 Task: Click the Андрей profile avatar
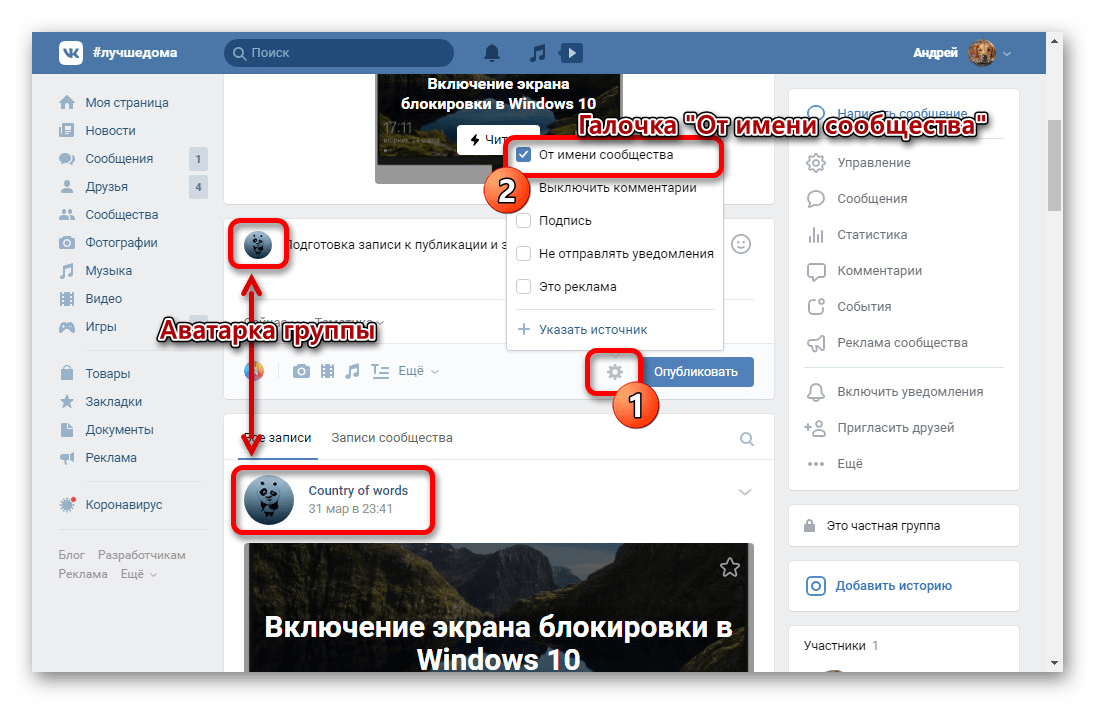tap(982, 53)
